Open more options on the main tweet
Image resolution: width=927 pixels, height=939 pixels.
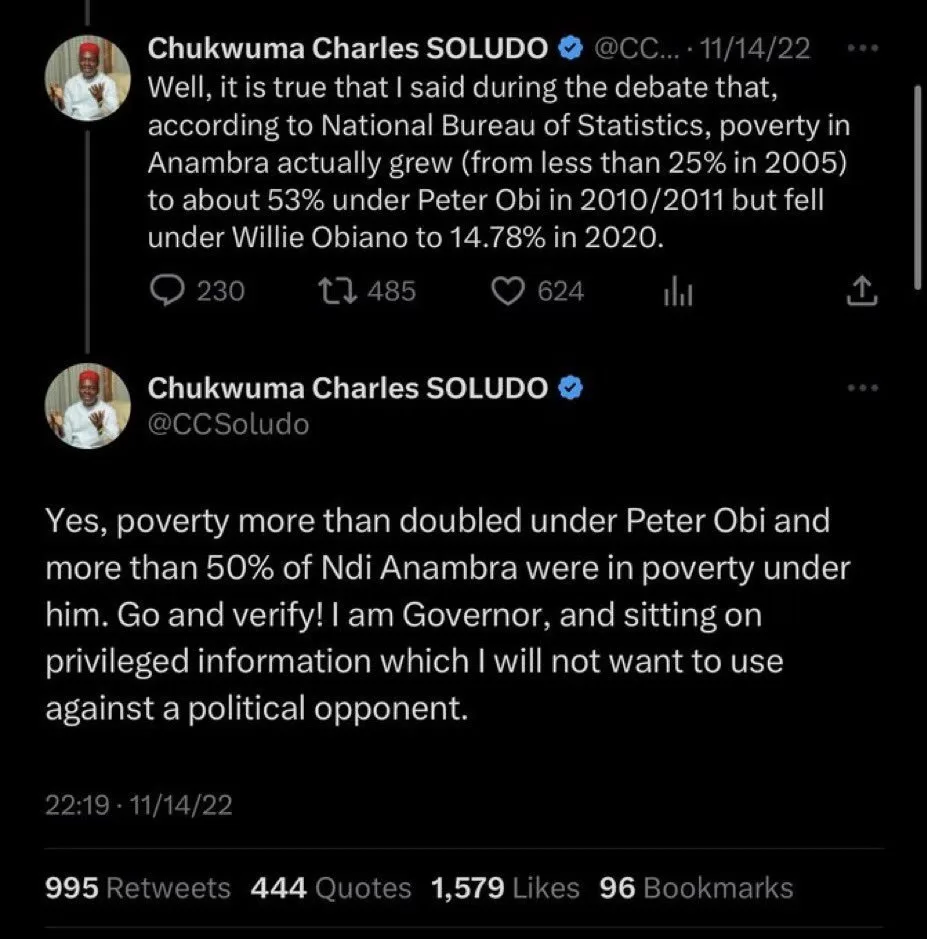[860, 388]
